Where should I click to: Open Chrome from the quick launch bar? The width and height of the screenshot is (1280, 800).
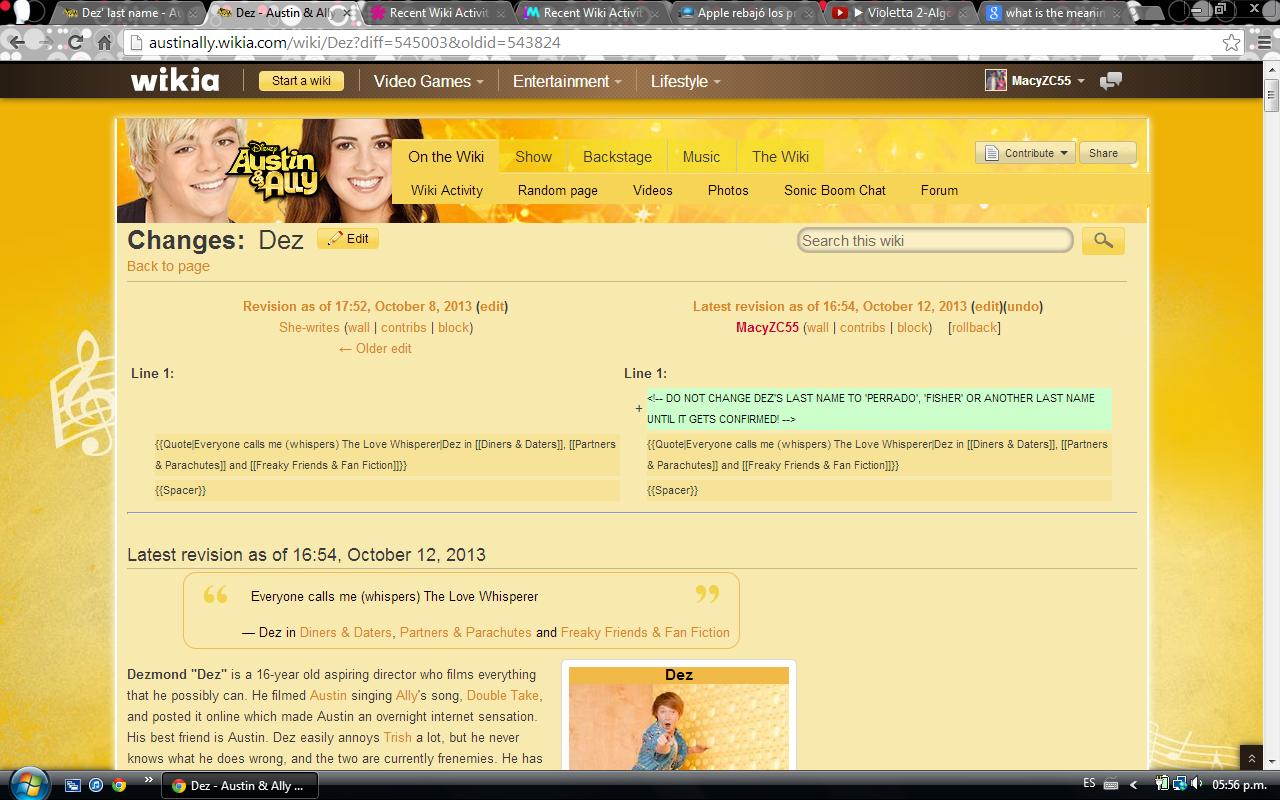coord(119,785)
